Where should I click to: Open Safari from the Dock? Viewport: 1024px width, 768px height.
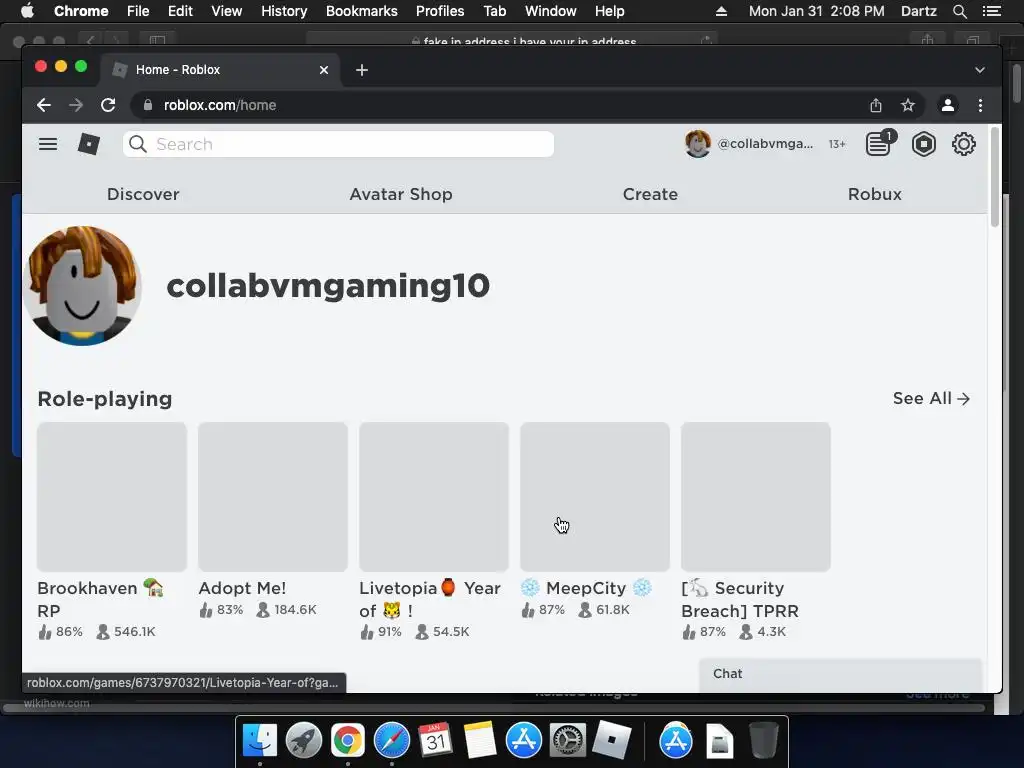(x=391, y=741)
